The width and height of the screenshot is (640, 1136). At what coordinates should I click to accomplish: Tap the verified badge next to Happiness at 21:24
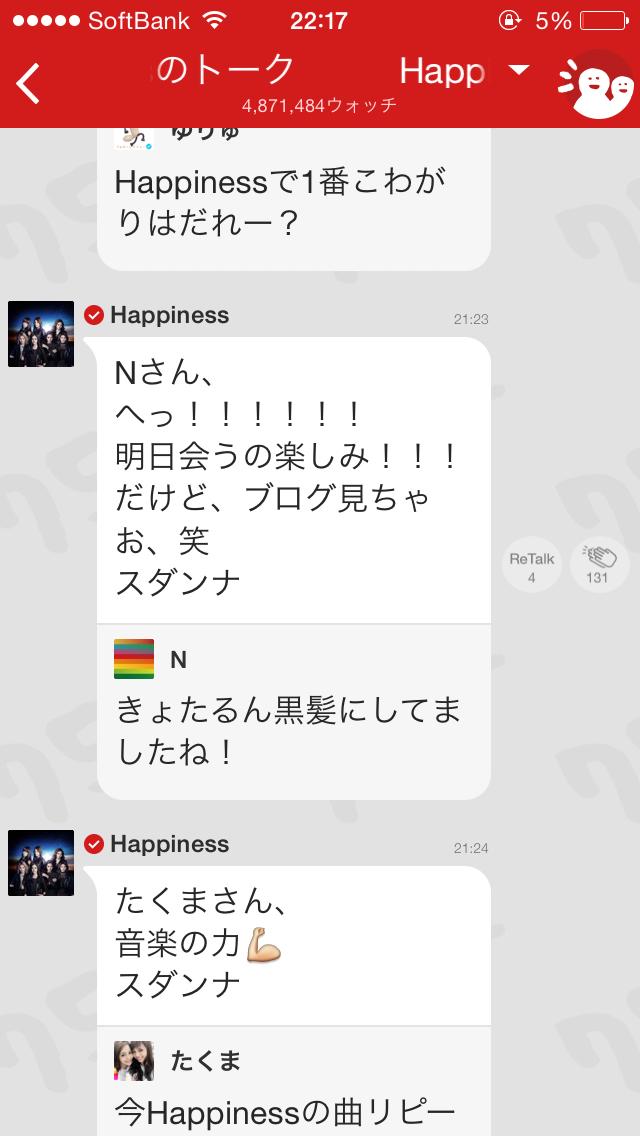click(94, 844)
